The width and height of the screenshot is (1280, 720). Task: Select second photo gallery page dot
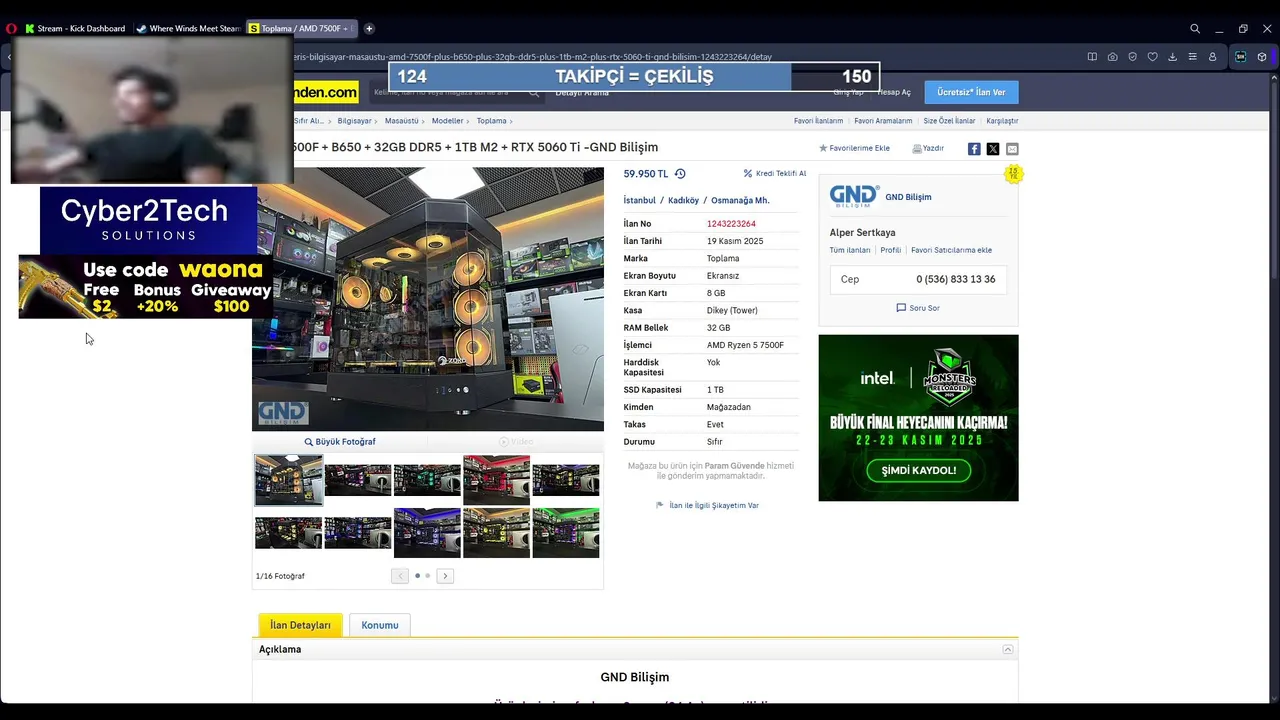428,576
